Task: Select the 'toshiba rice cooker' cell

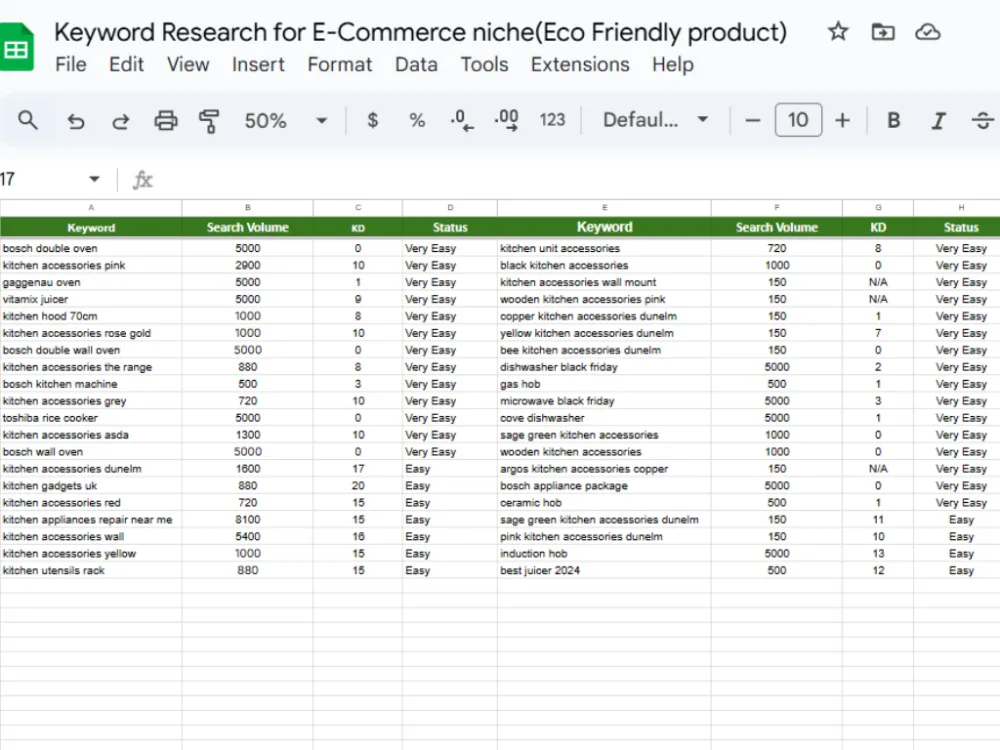Action: [x=91, y=418]
